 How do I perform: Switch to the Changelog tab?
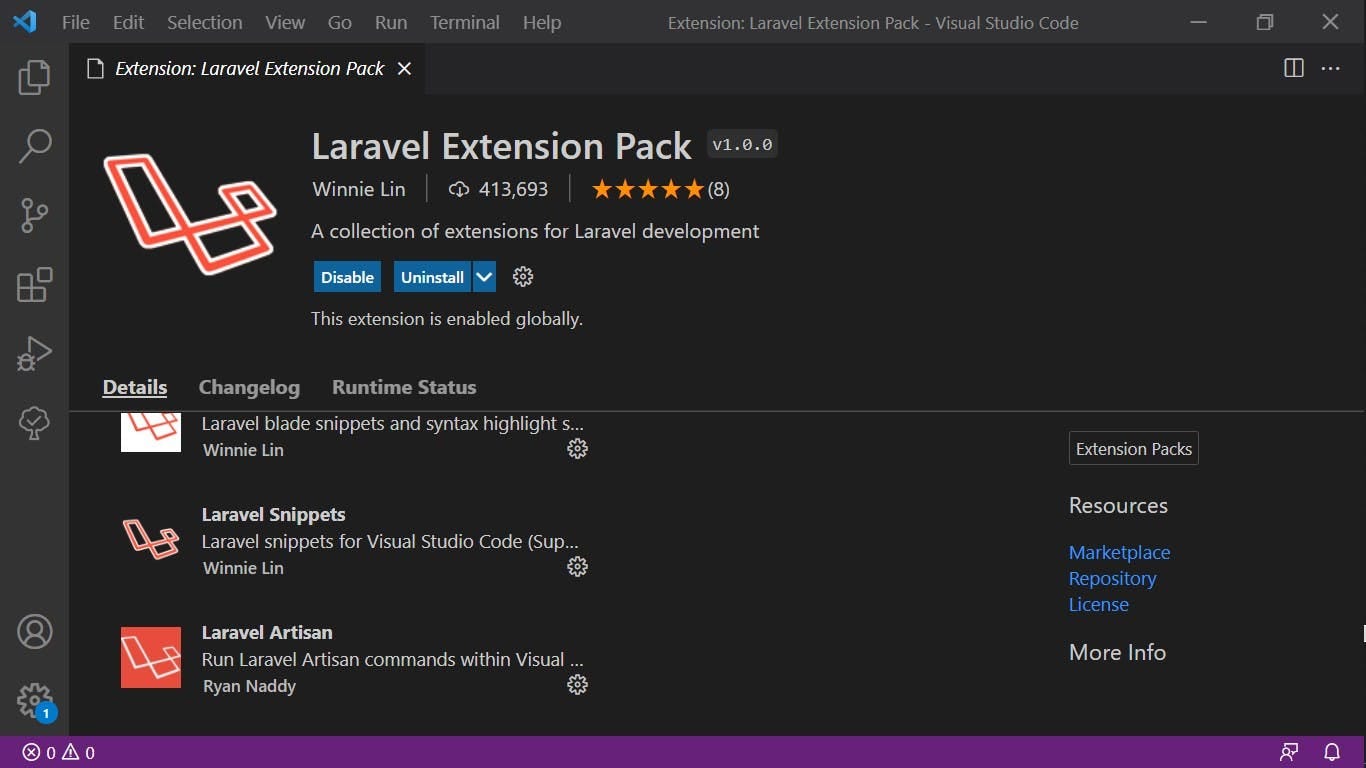pos(249,387)
